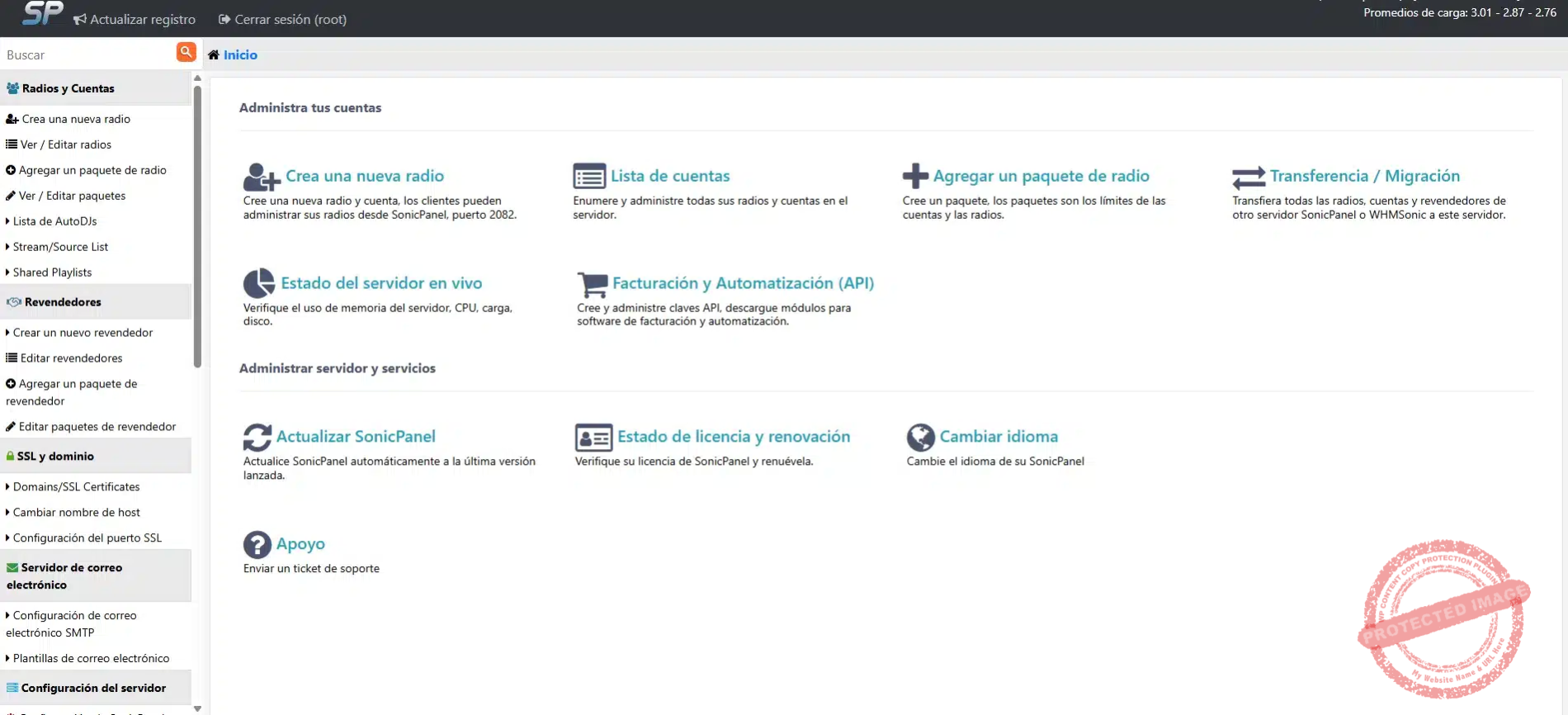Select Actualizar registro in top bar
Screen dimensions: 1568x715
(x=135, y=19)
